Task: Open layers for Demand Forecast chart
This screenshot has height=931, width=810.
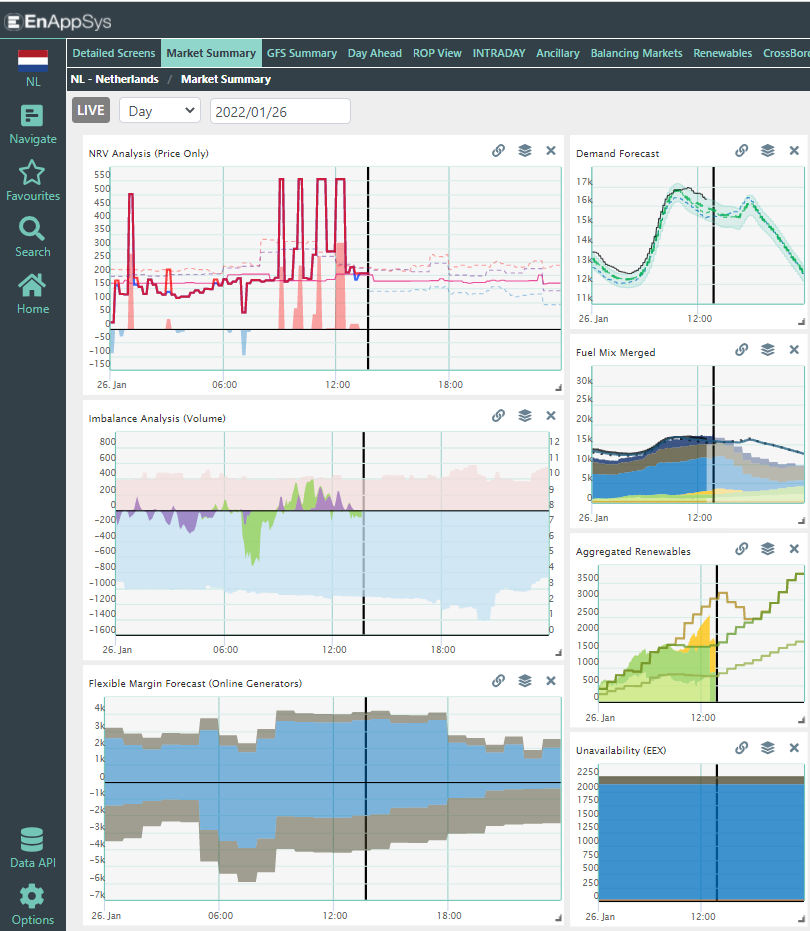Action: [768, 151]
